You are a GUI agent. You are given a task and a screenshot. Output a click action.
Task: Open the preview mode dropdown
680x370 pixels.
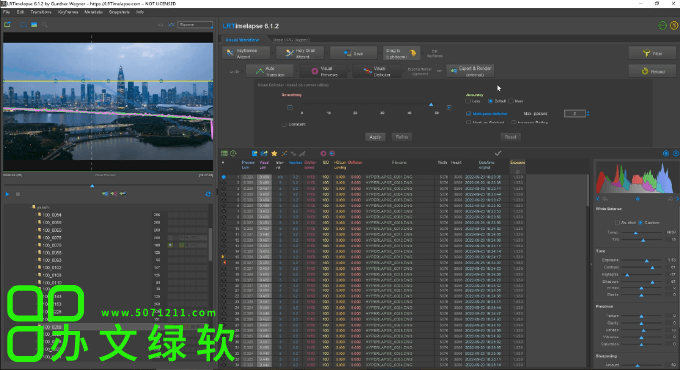[196, 25]
